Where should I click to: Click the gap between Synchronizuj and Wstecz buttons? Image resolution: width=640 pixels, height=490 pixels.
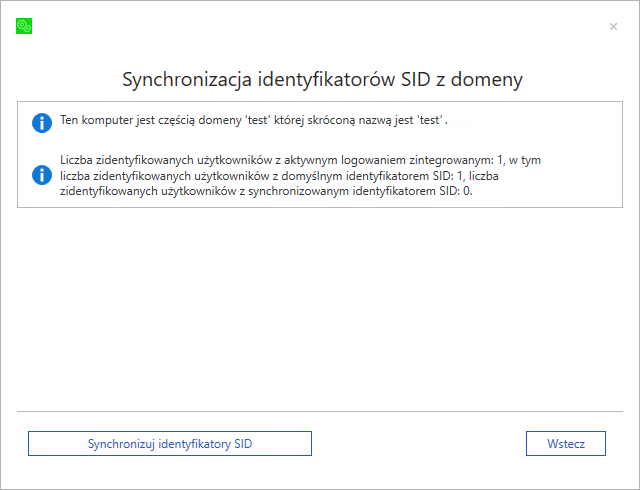coord(420,443)
